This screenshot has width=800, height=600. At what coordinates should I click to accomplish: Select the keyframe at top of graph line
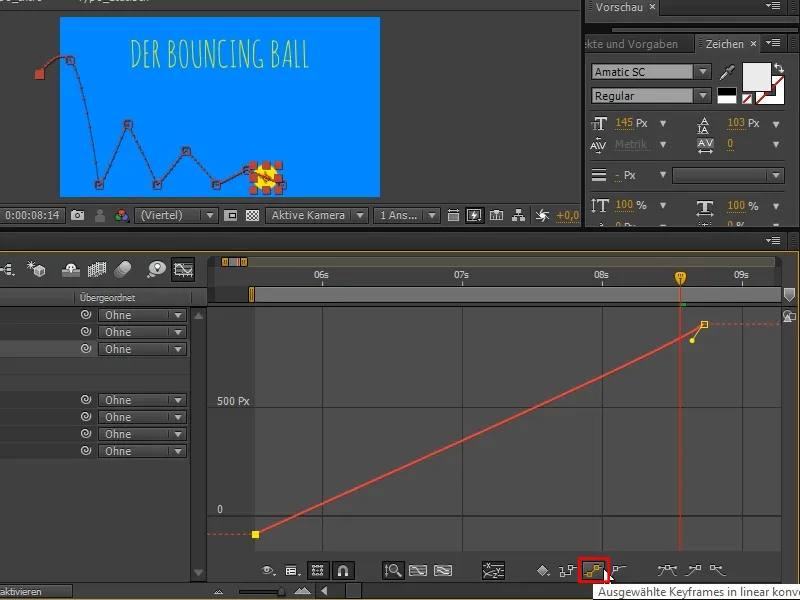(705, 324)
